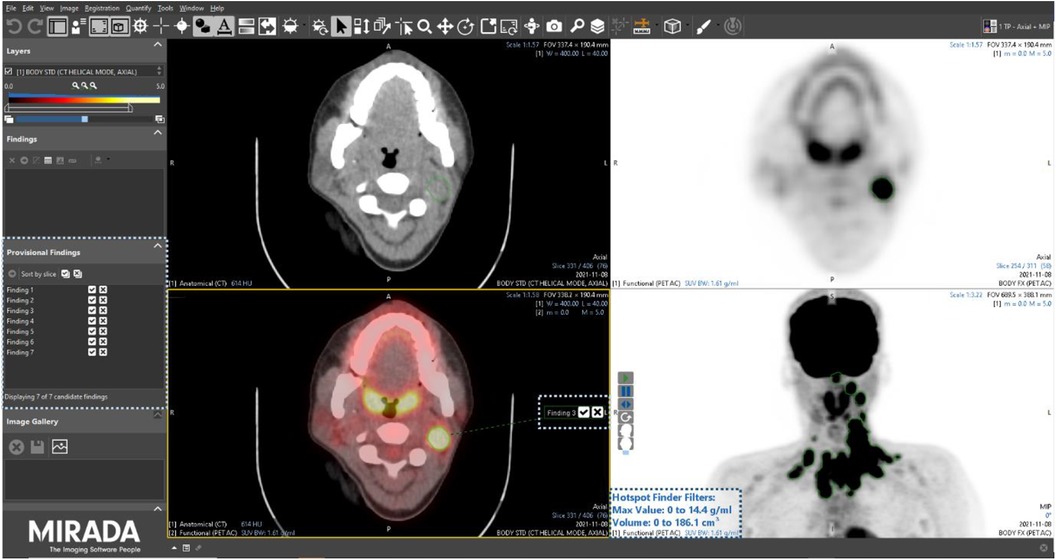
Task: Collapse the Provisional Findings panel
Action: [x=158, y=246]
